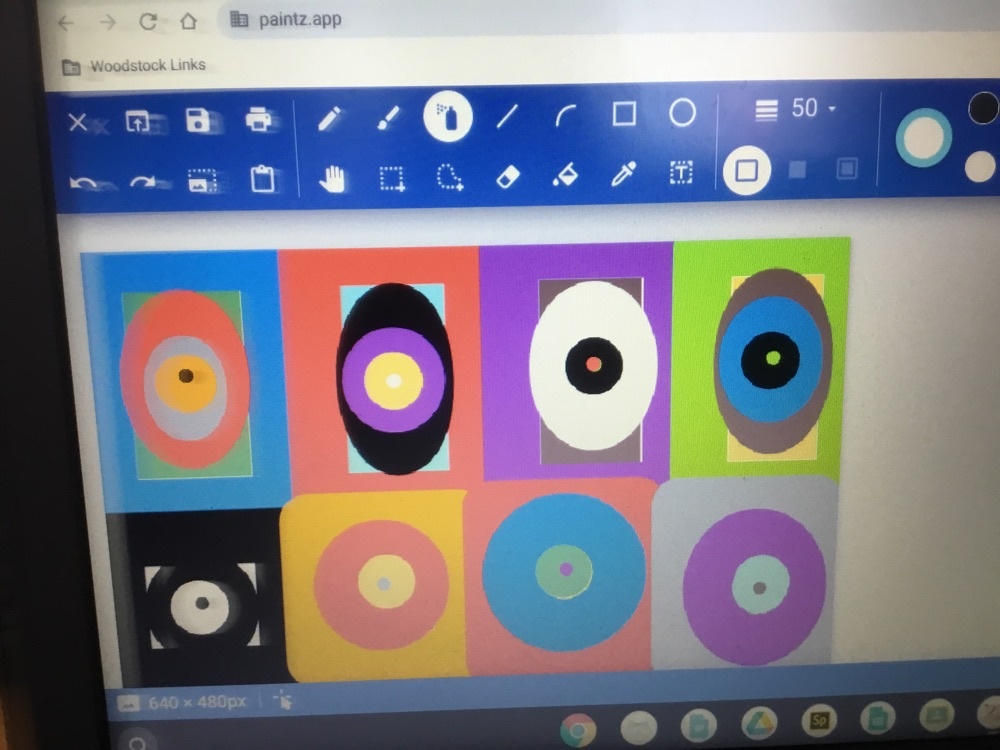Select the Curve tool
The width and height of the screenshot is (1000, 750).
pos(566,115)
